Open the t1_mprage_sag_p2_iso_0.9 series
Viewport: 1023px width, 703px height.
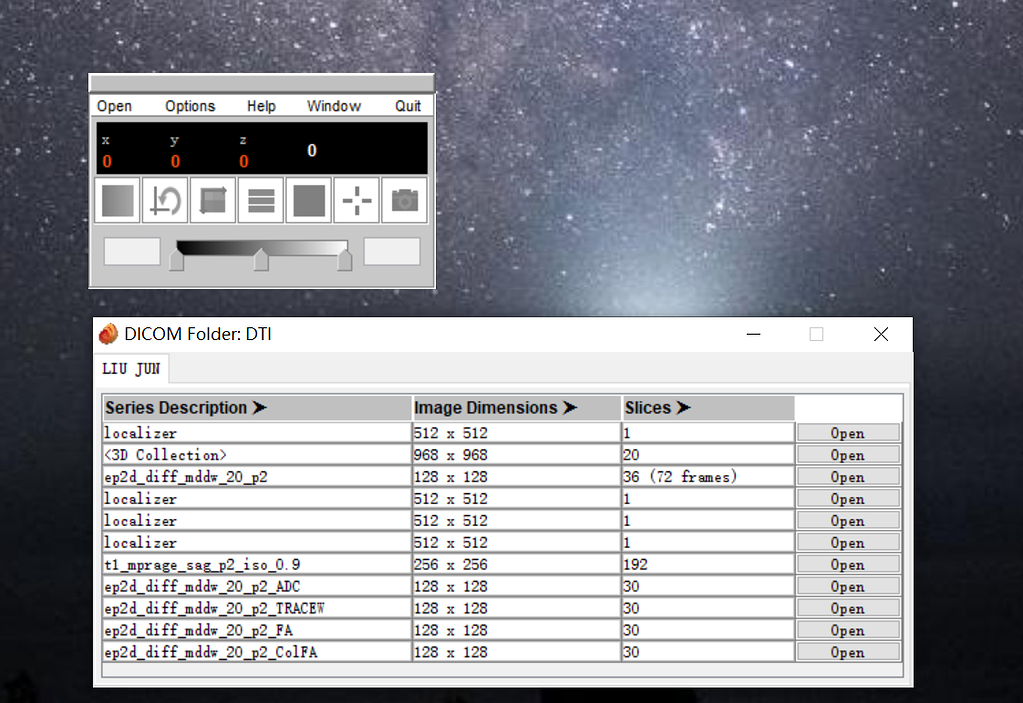[848, 565]
